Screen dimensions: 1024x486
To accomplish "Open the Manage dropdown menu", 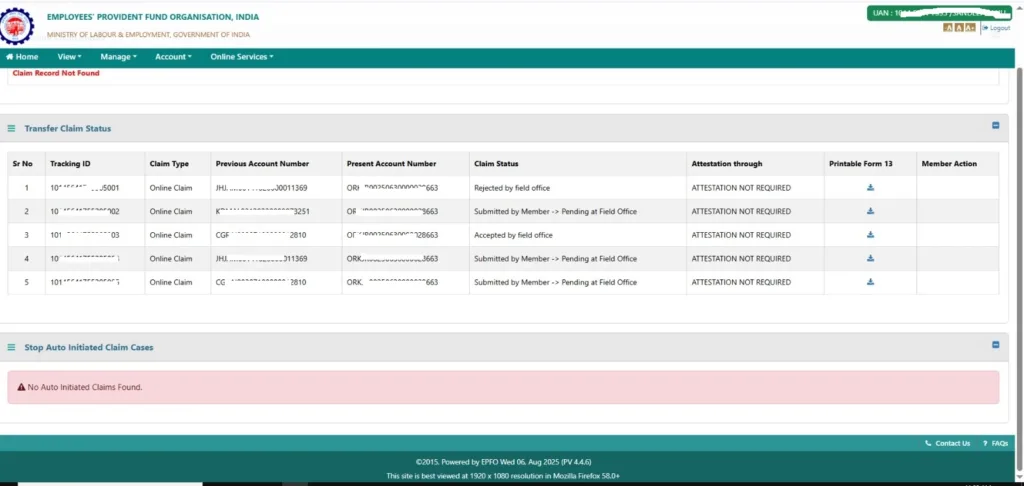I will click(x=118, y=57).
